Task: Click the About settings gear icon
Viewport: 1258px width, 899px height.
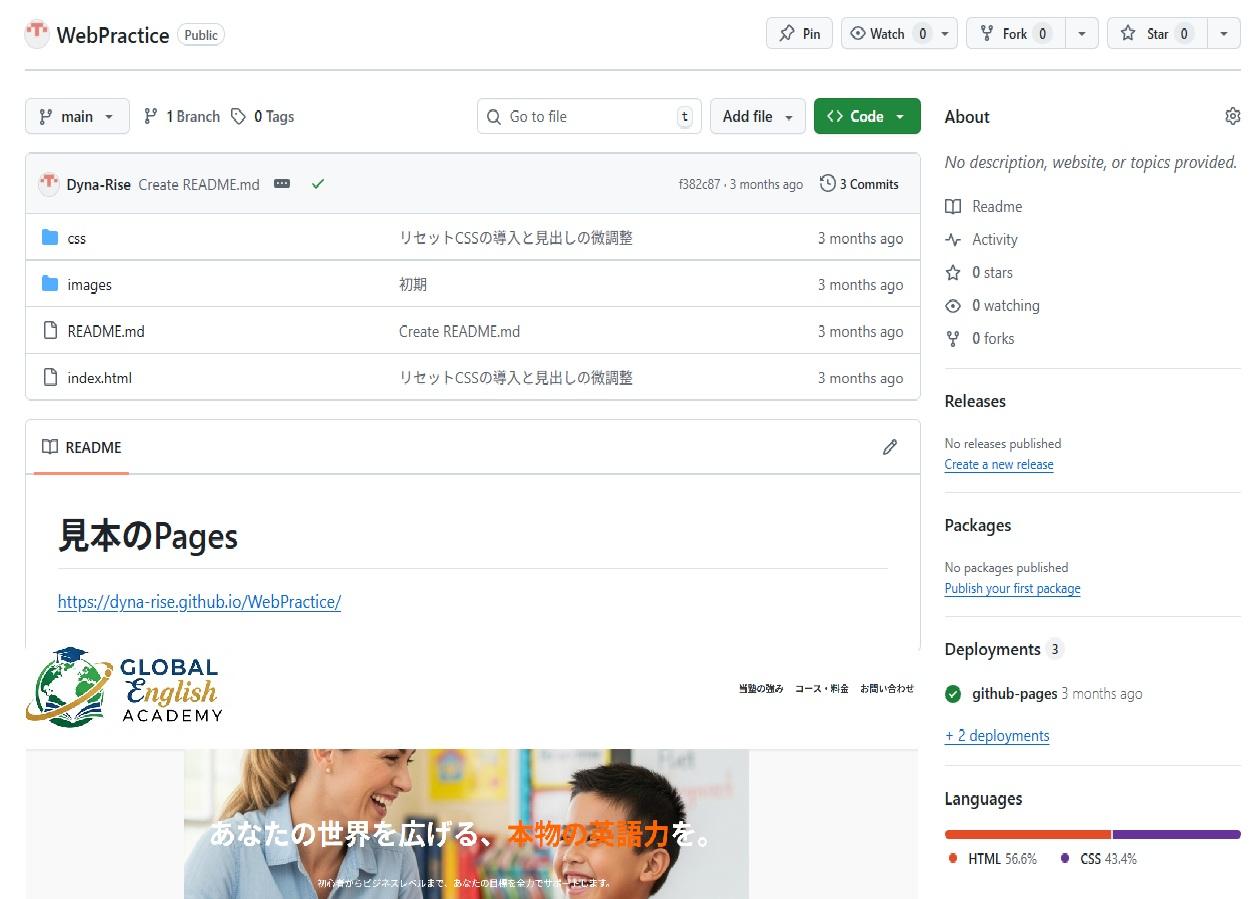Action: click(x=1232, y=117)
